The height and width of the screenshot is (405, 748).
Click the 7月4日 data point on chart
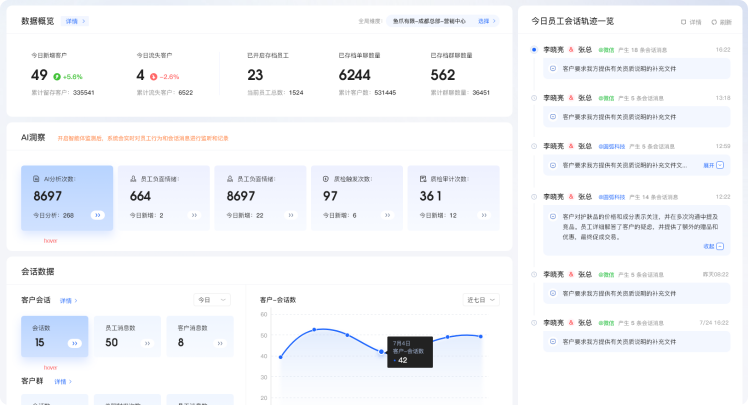pyautogui.click(x=381, y=351)
